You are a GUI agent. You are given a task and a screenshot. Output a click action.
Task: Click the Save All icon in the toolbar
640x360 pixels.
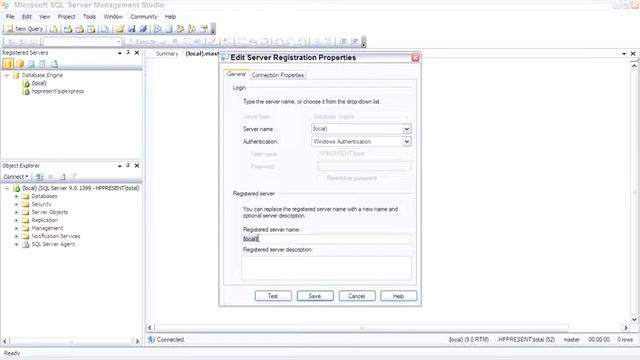pos(143,29)
